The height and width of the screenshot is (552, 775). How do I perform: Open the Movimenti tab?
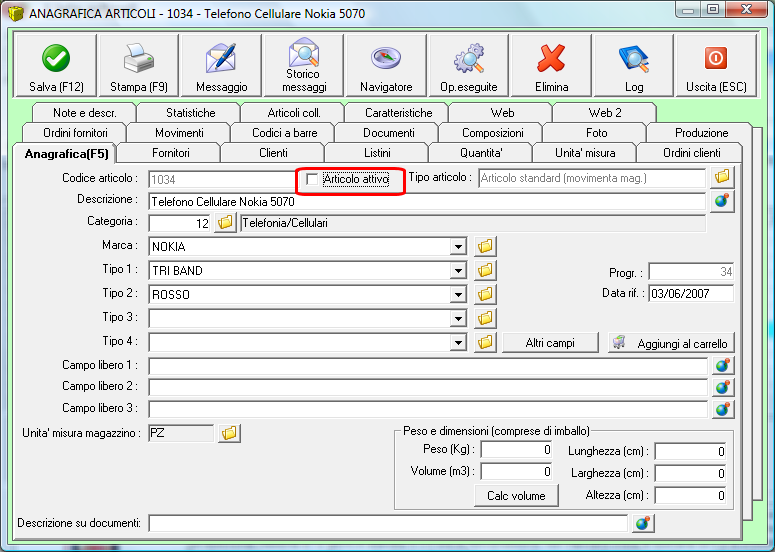[x=179, y=132]
